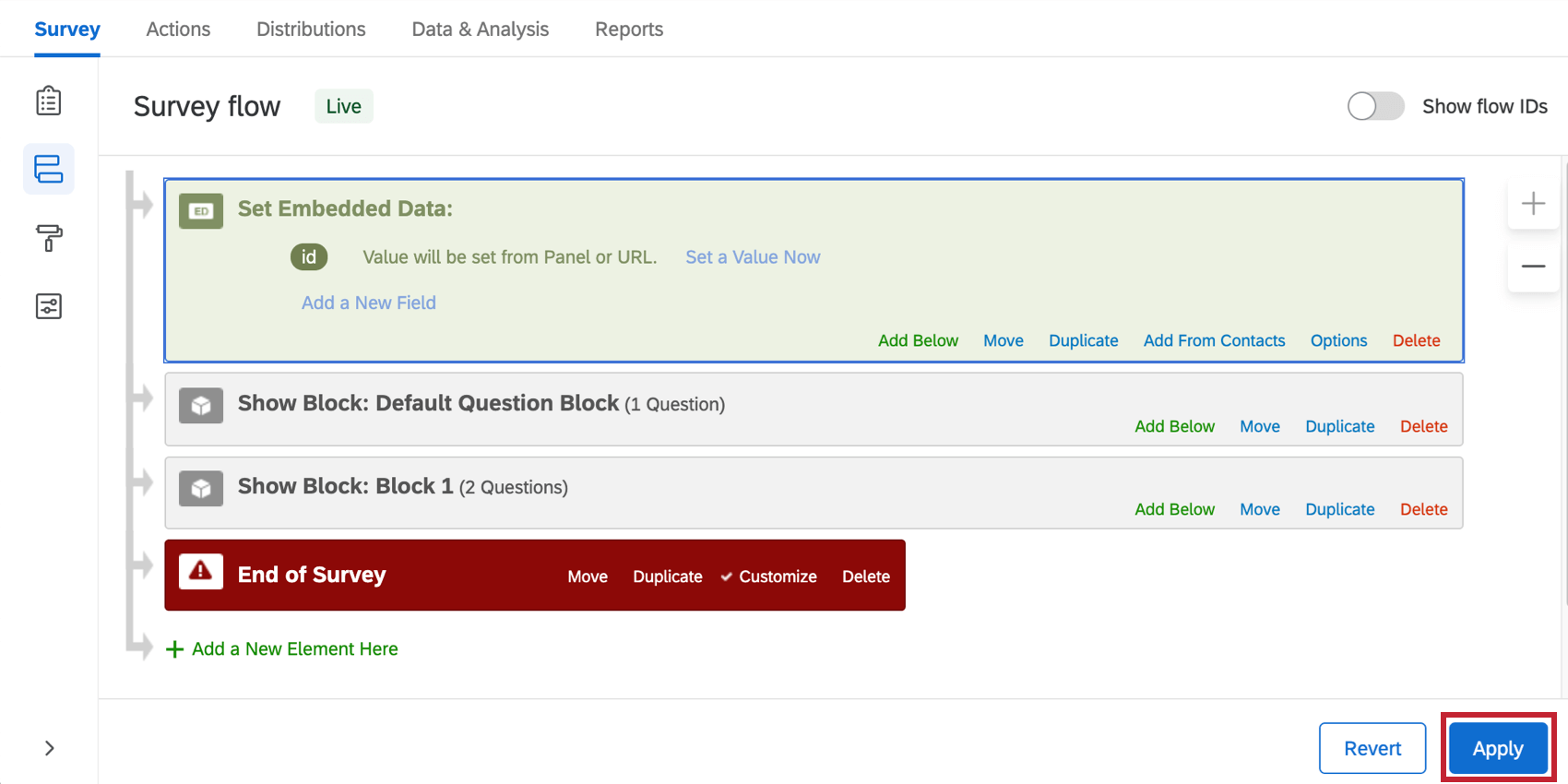Click the Default Question Block cube icon
This screenshot has height=784, width=1568.
201,405
